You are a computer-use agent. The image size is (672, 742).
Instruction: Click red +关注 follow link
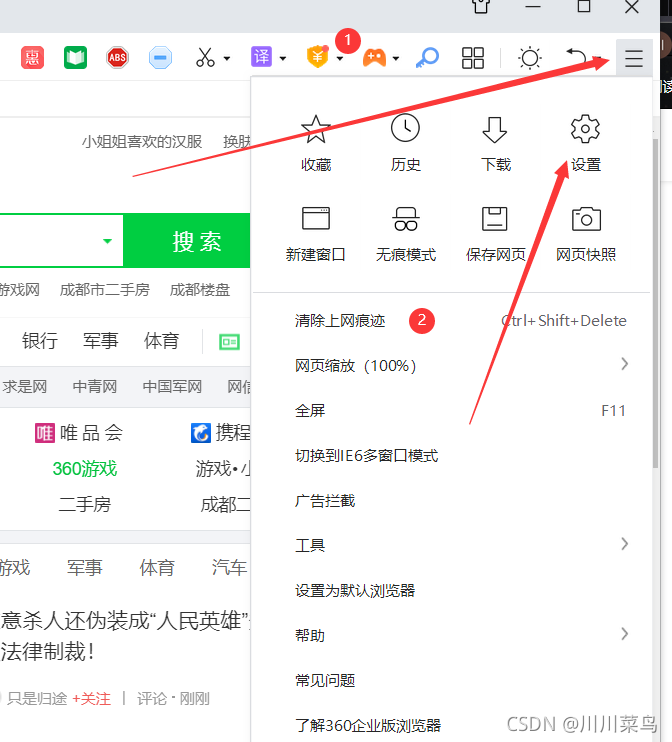91,699
